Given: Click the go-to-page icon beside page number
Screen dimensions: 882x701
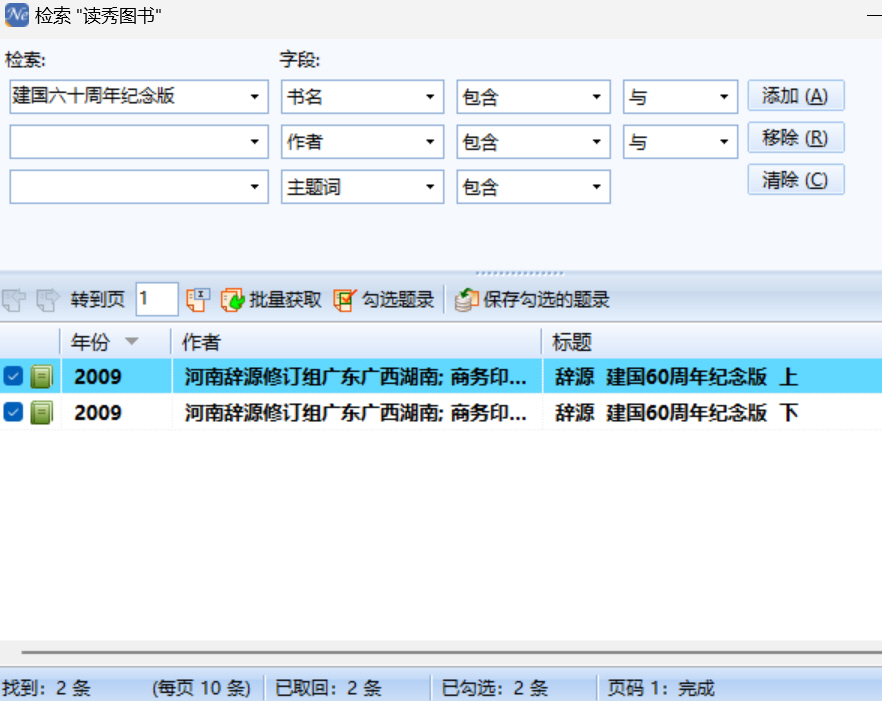Looking at the screenshot, I should coord(198,299).
